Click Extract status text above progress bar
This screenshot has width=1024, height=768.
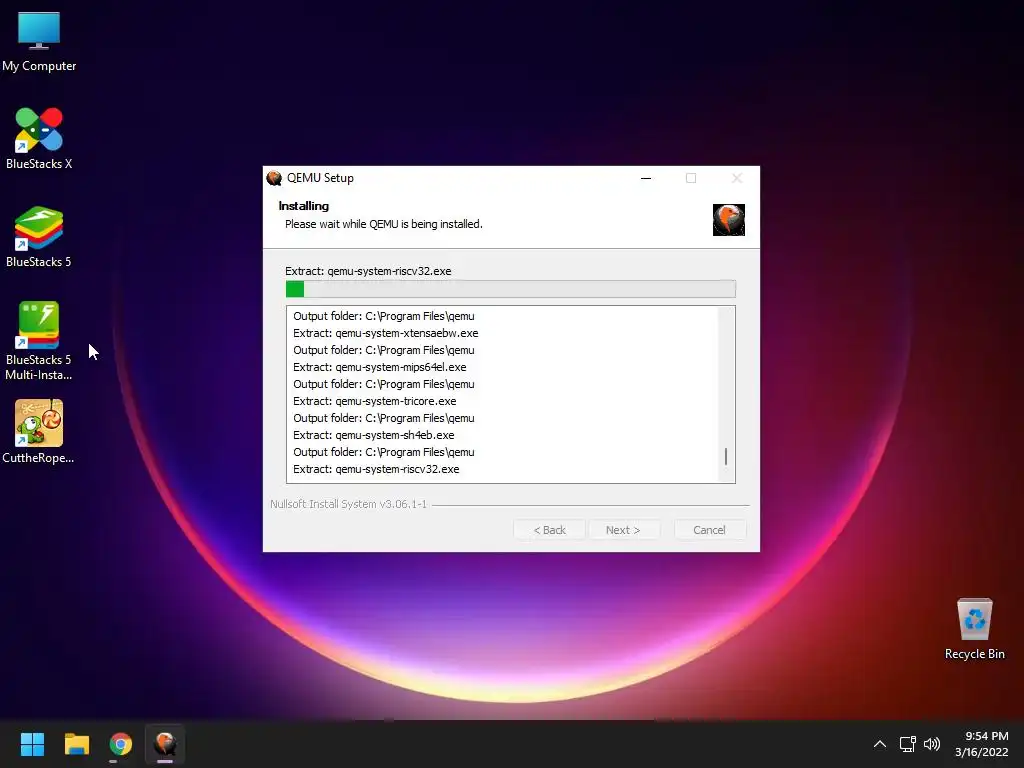[368, 271]
